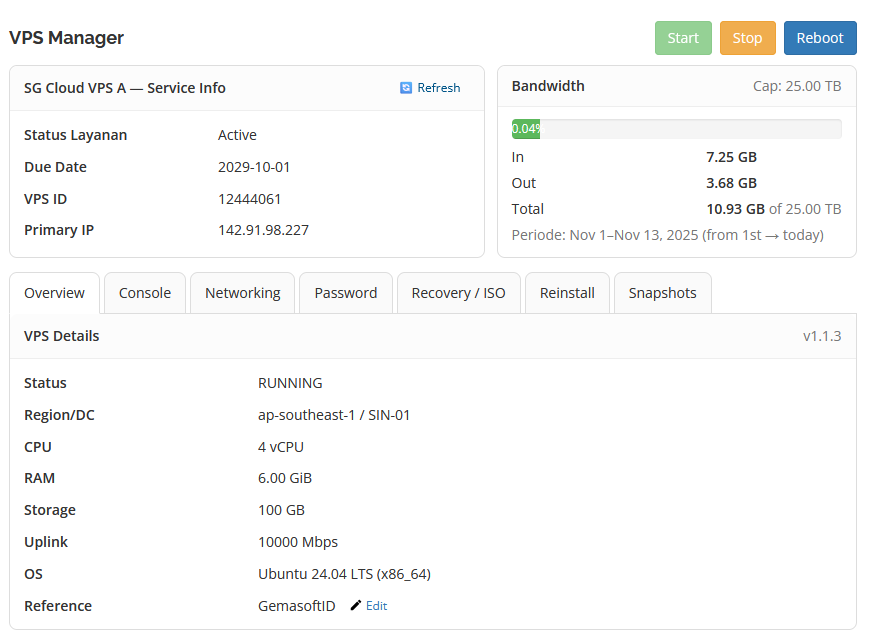View the Snapshots tab

(x=662, y=293)
